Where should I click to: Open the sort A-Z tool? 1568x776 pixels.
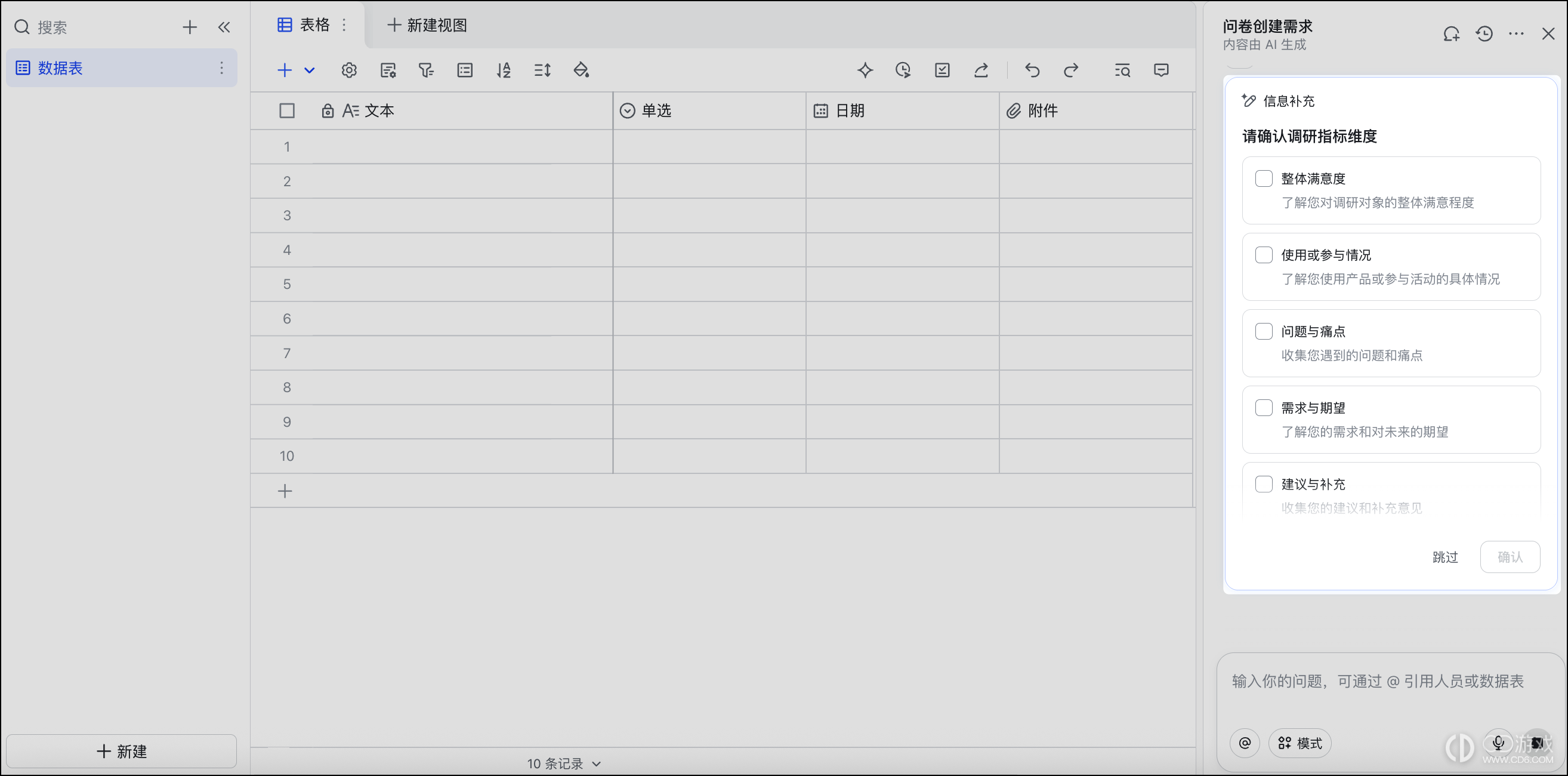point(504,70)
